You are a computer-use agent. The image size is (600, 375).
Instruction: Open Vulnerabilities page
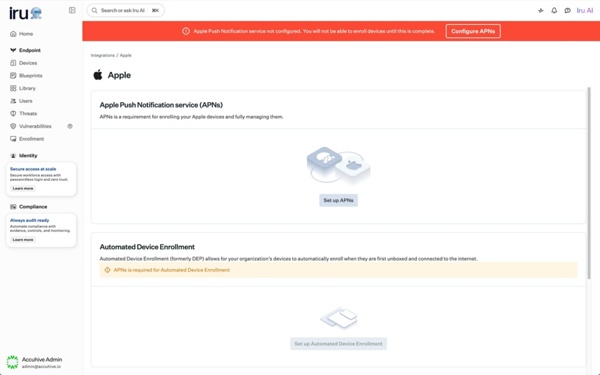click(35, 126)
